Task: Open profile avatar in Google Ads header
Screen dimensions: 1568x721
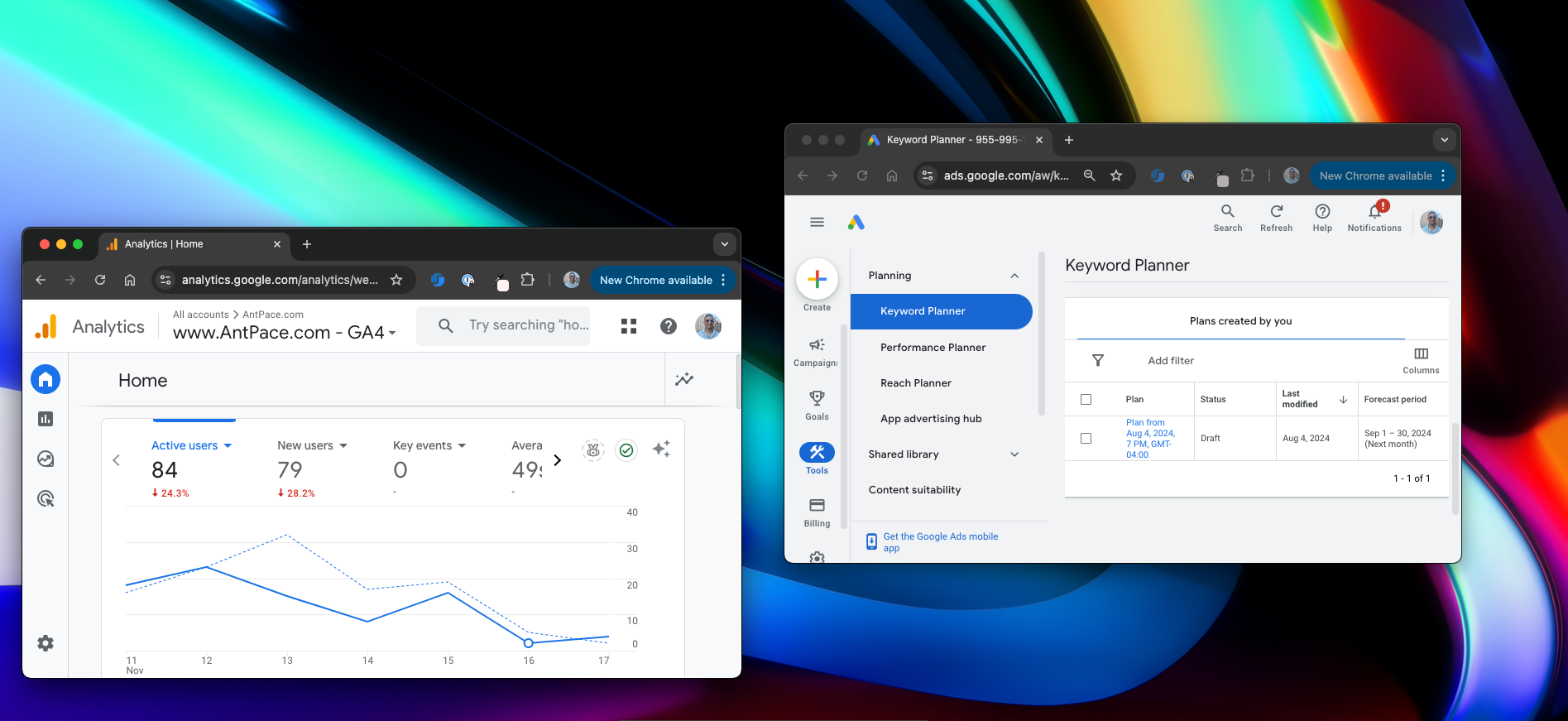Action: [1431, 222]
